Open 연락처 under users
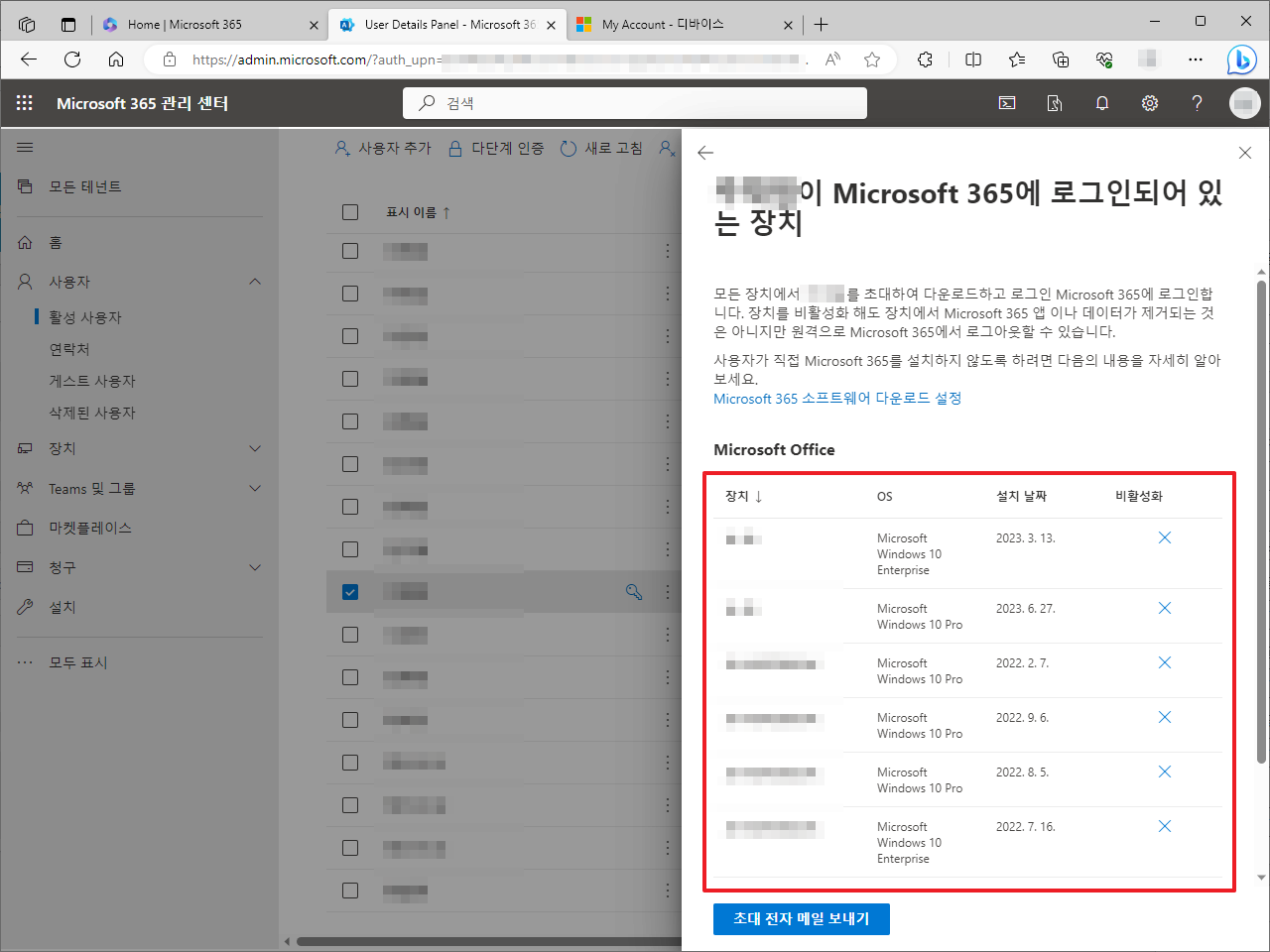Screen dimensions: 1270x952 69,349
